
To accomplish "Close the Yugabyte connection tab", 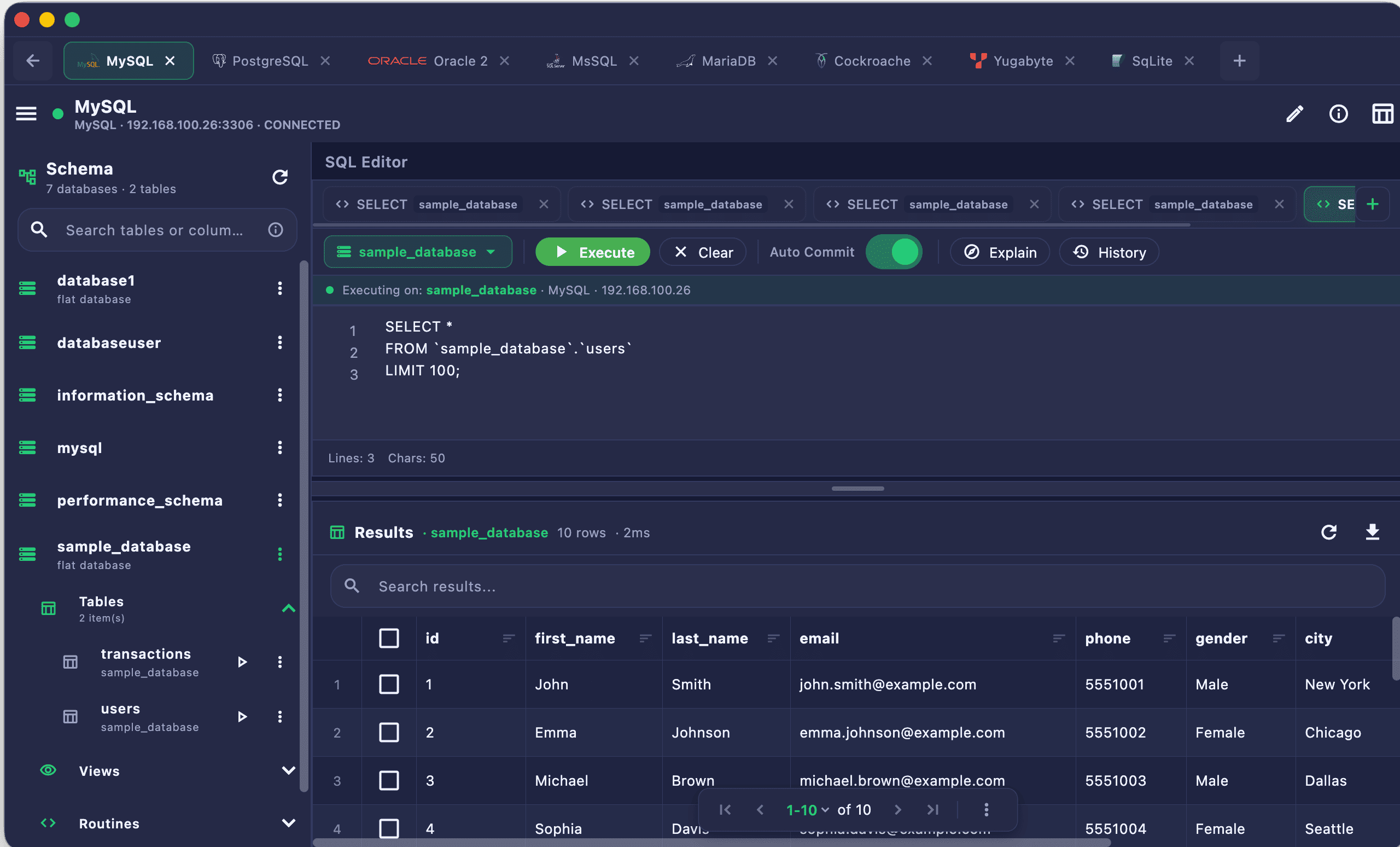I will (1070, 61).
